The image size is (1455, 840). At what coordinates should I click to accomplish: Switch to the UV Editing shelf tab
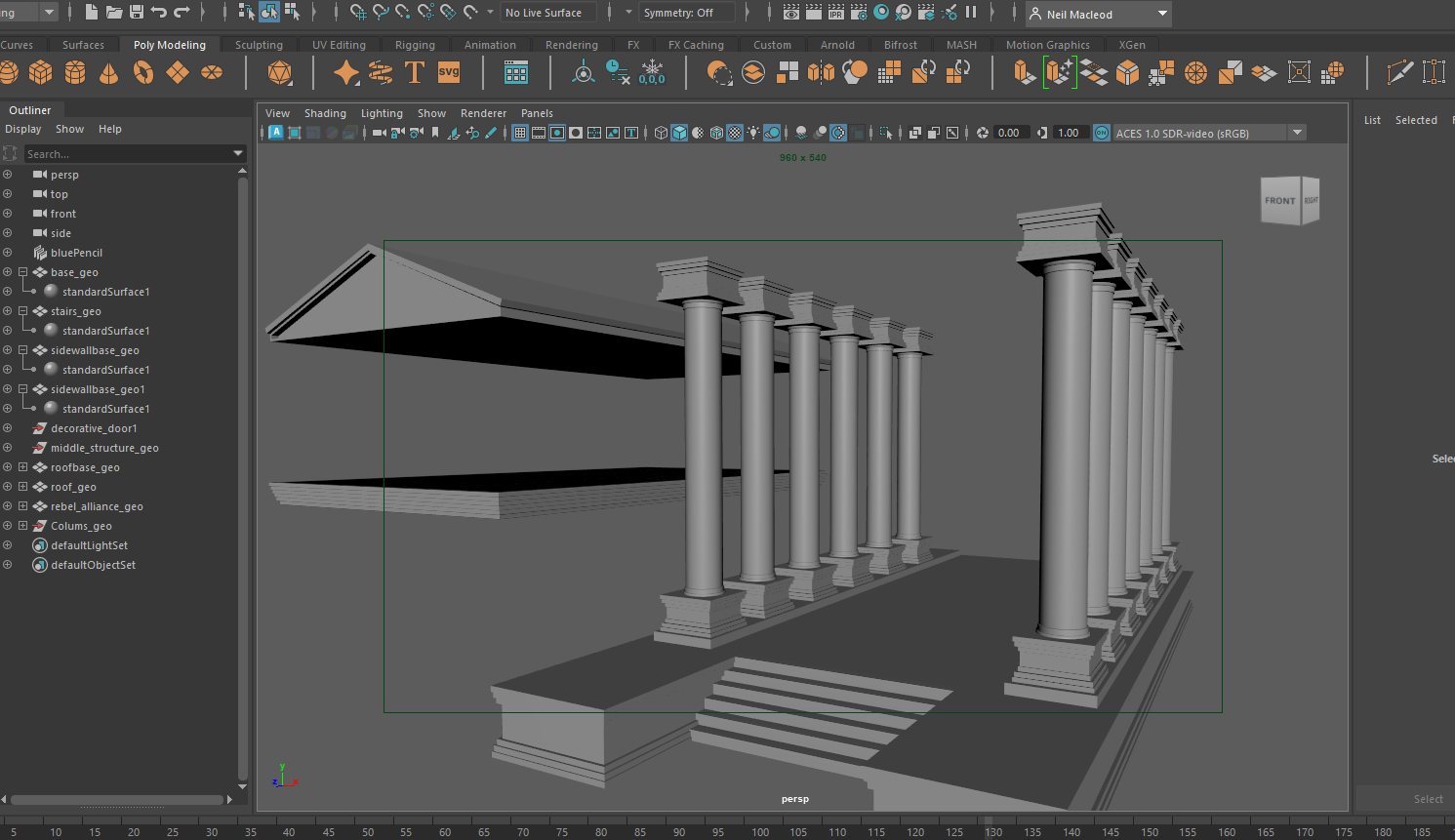tap(339, 45)
